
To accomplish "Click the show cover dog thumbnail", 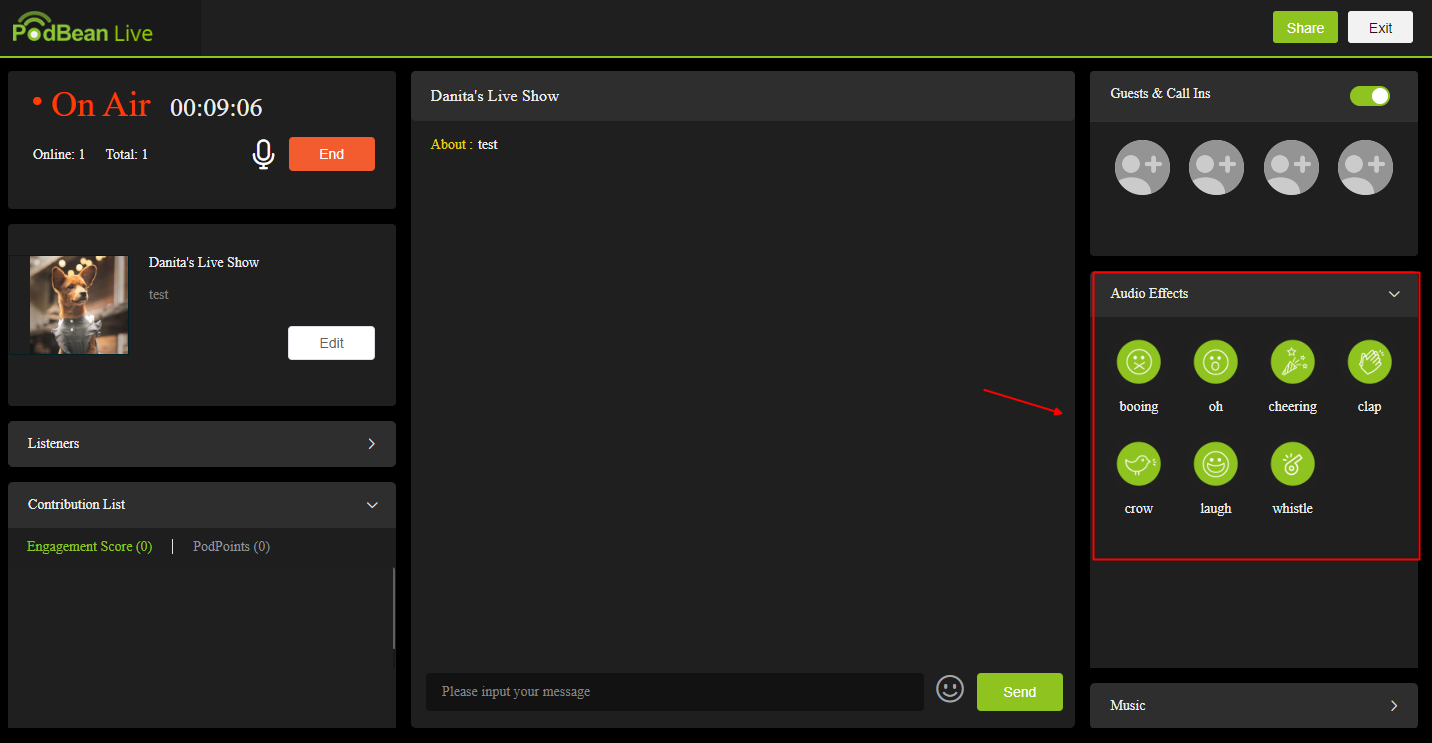I will click(79, 305).
